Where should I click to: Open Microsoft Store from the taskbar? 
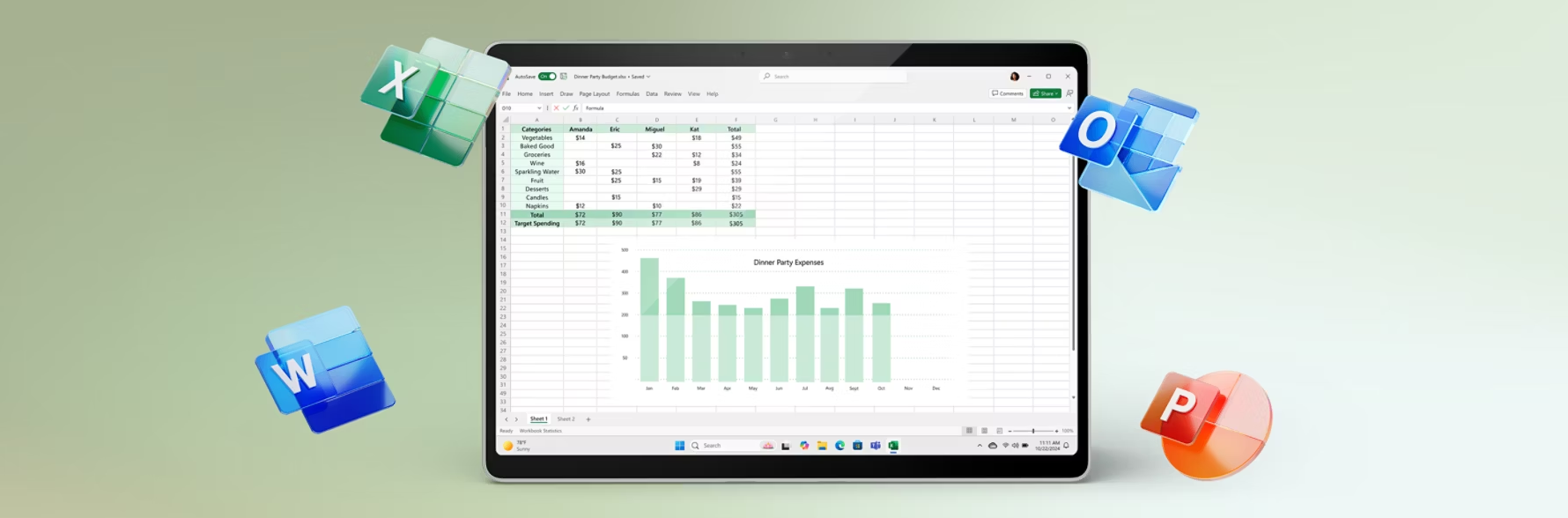pos(857,446)
